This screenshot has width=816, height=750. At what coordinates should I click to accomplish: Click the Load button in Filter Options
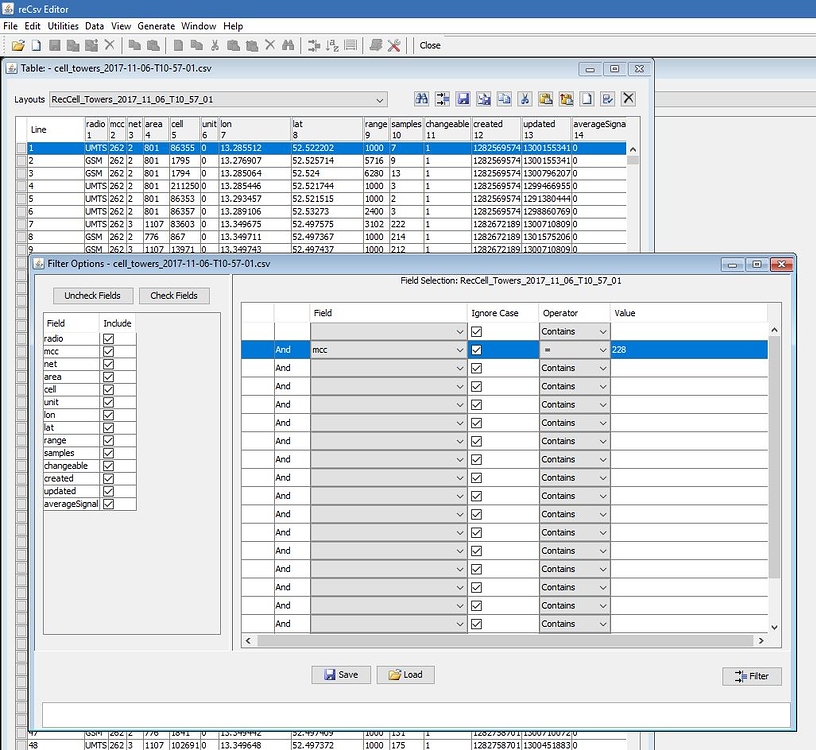coord(405,674)
